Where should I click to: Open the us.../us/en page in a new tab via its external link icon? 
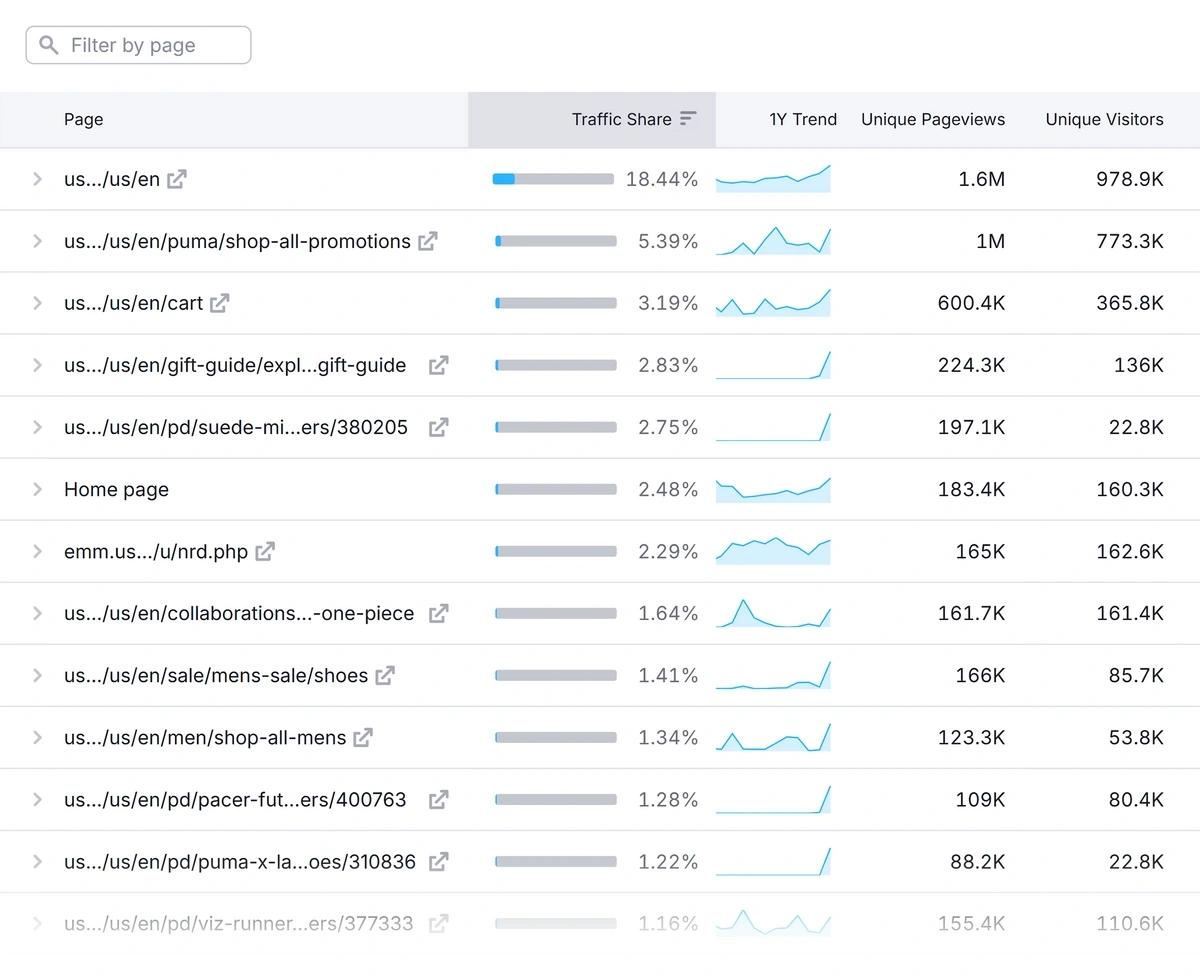tap(176, 179)
